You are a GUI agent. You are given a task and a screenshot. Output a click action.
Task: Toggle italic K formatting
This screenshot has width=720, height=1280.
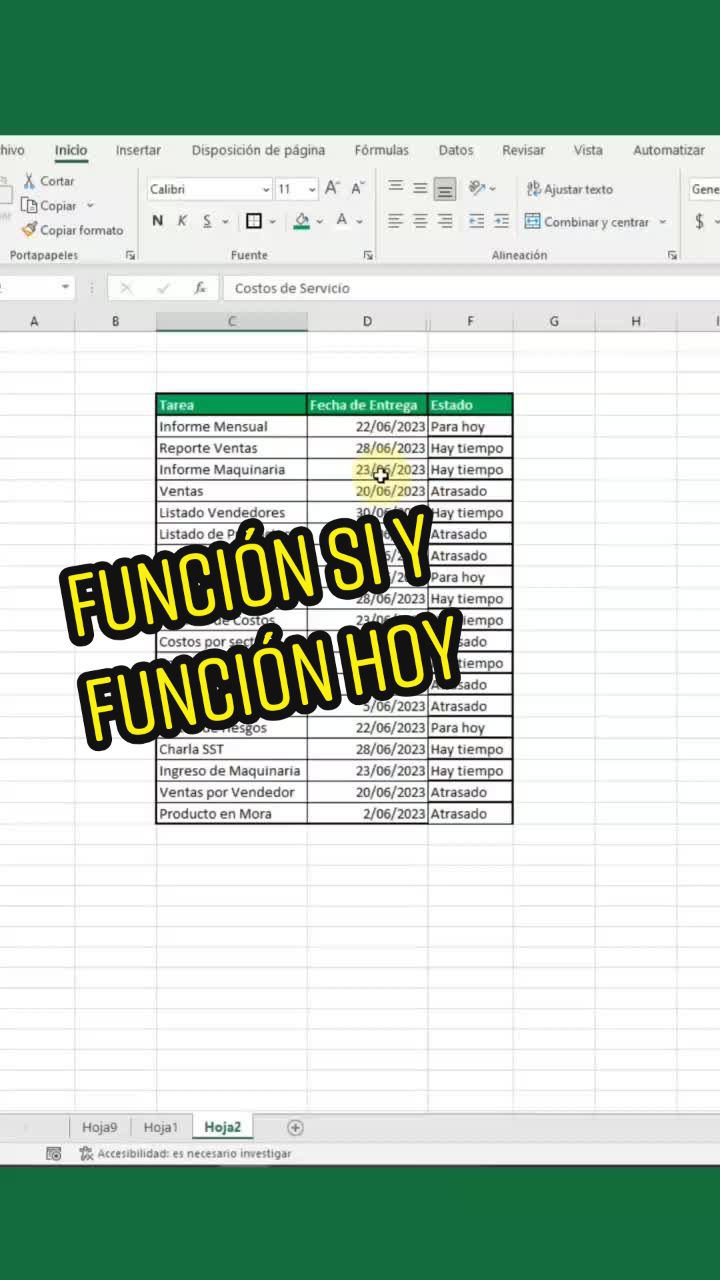(x=182, y=221)
